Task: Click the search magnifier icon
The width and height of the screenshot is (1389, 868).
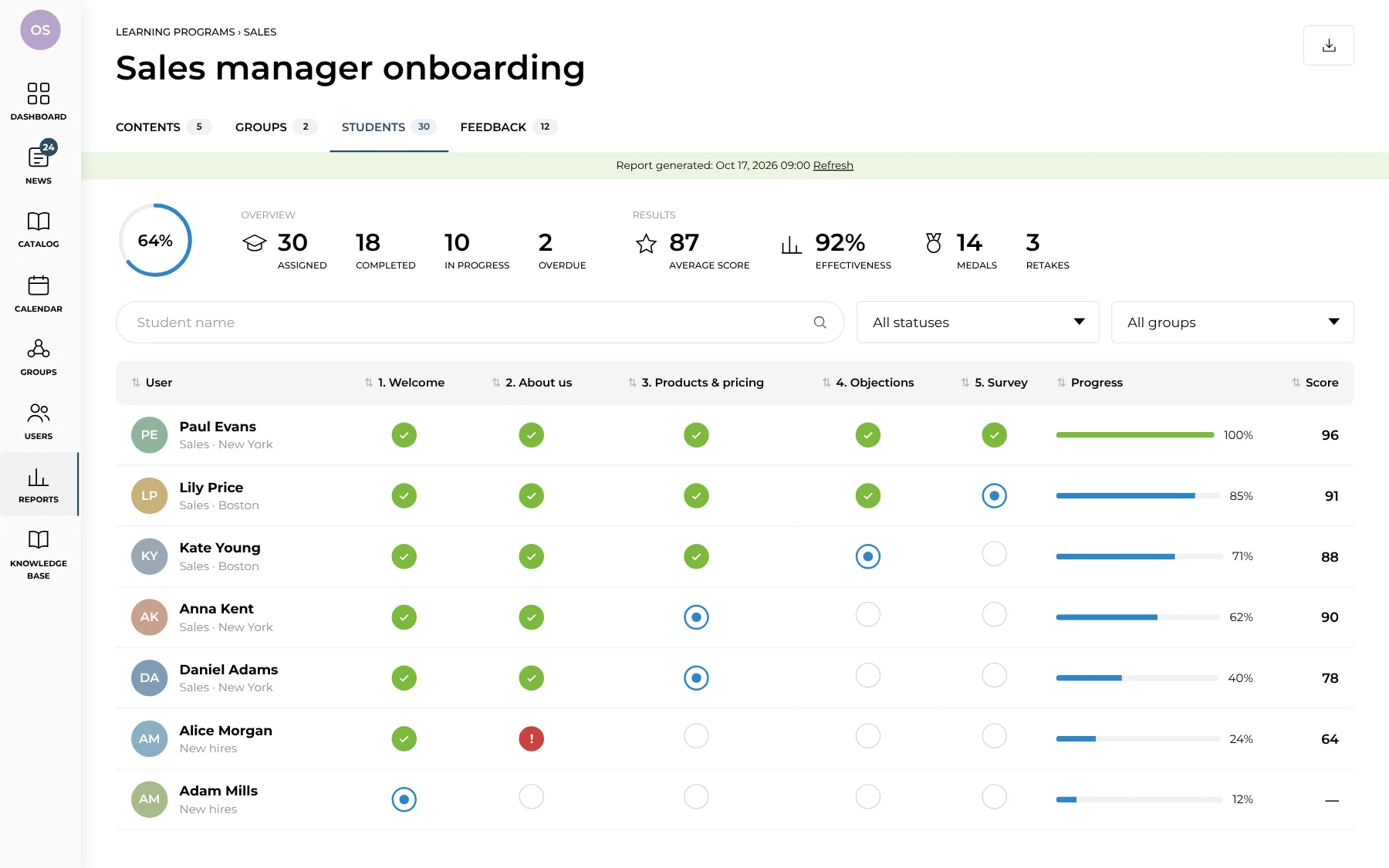Action: (820, 323)
